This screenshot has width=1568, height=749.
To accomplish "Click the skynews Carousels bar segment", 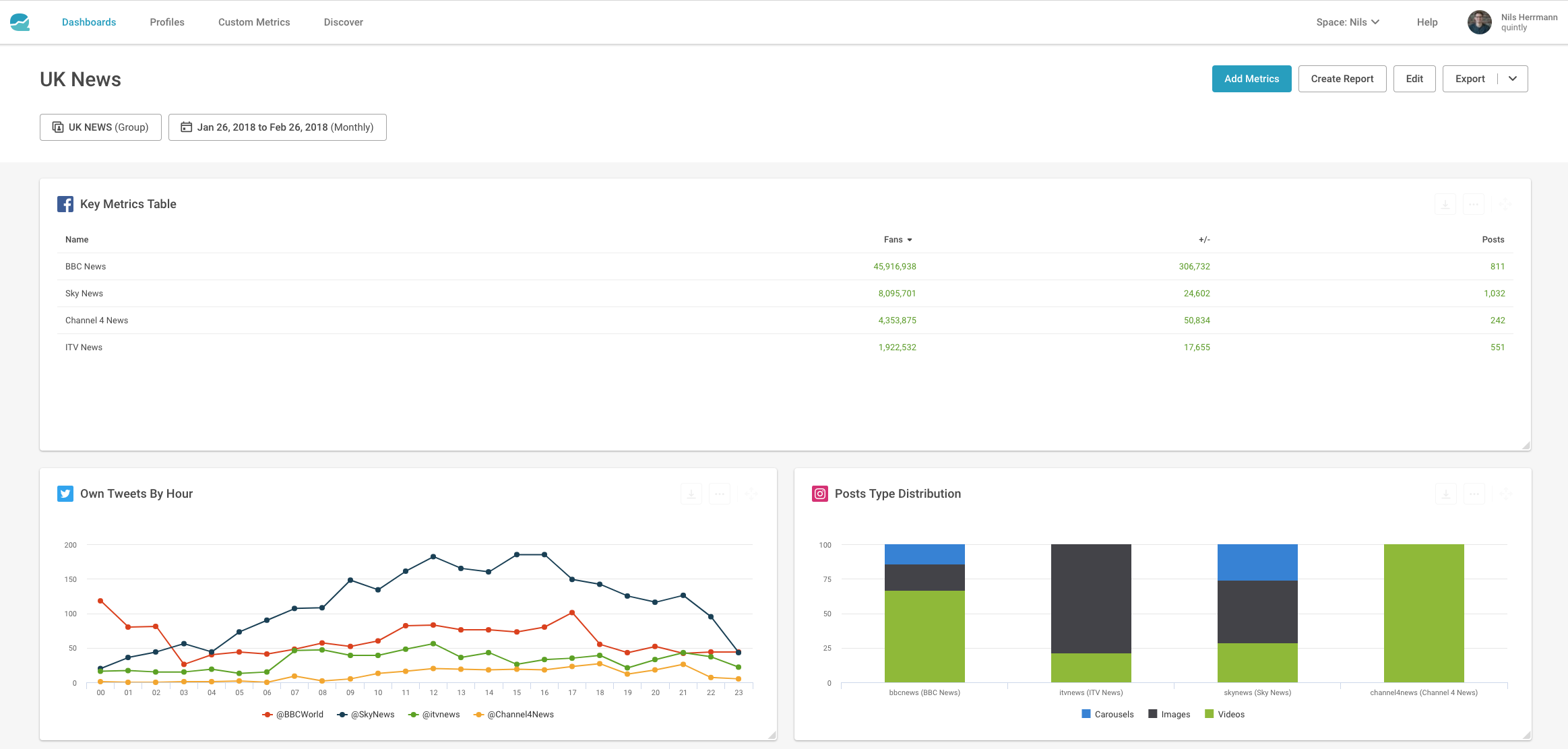I will coord(1257,562).
